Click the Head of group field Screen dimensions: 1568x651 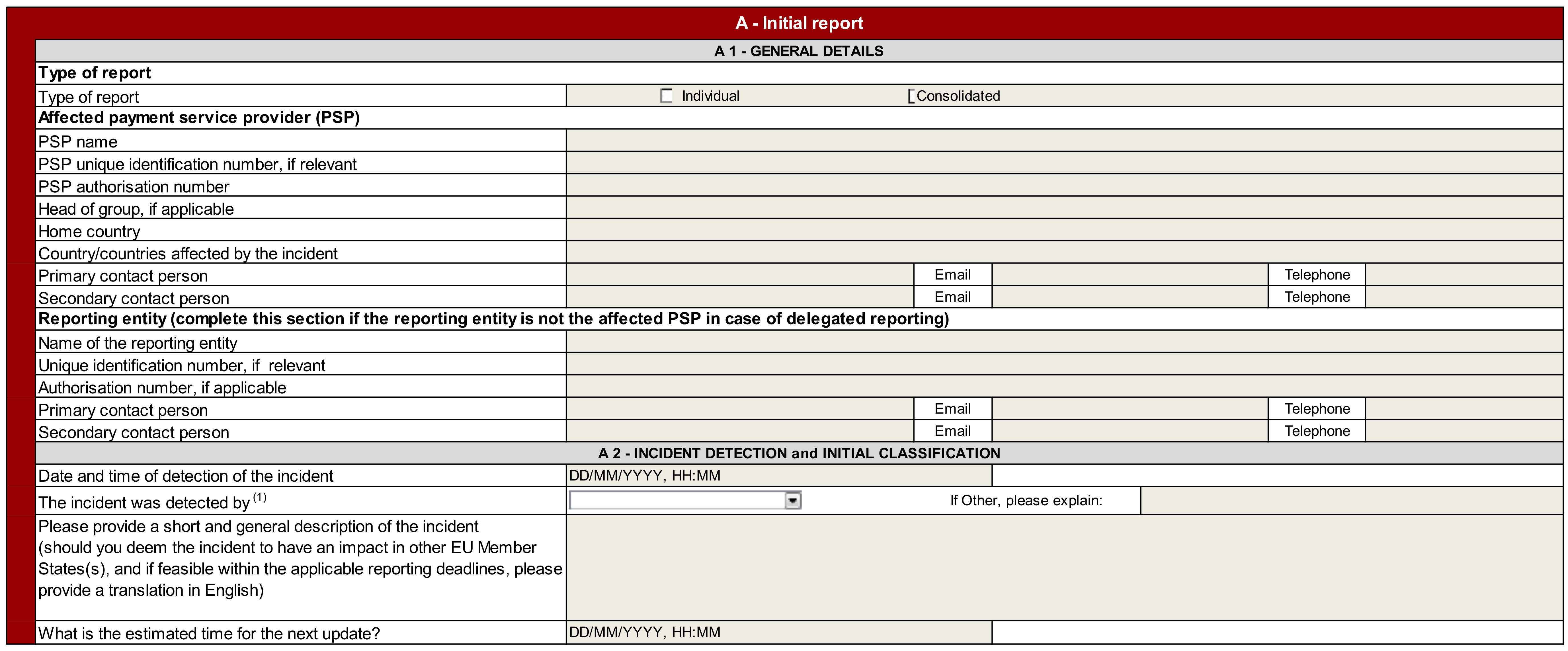(x=1063, y=208)
